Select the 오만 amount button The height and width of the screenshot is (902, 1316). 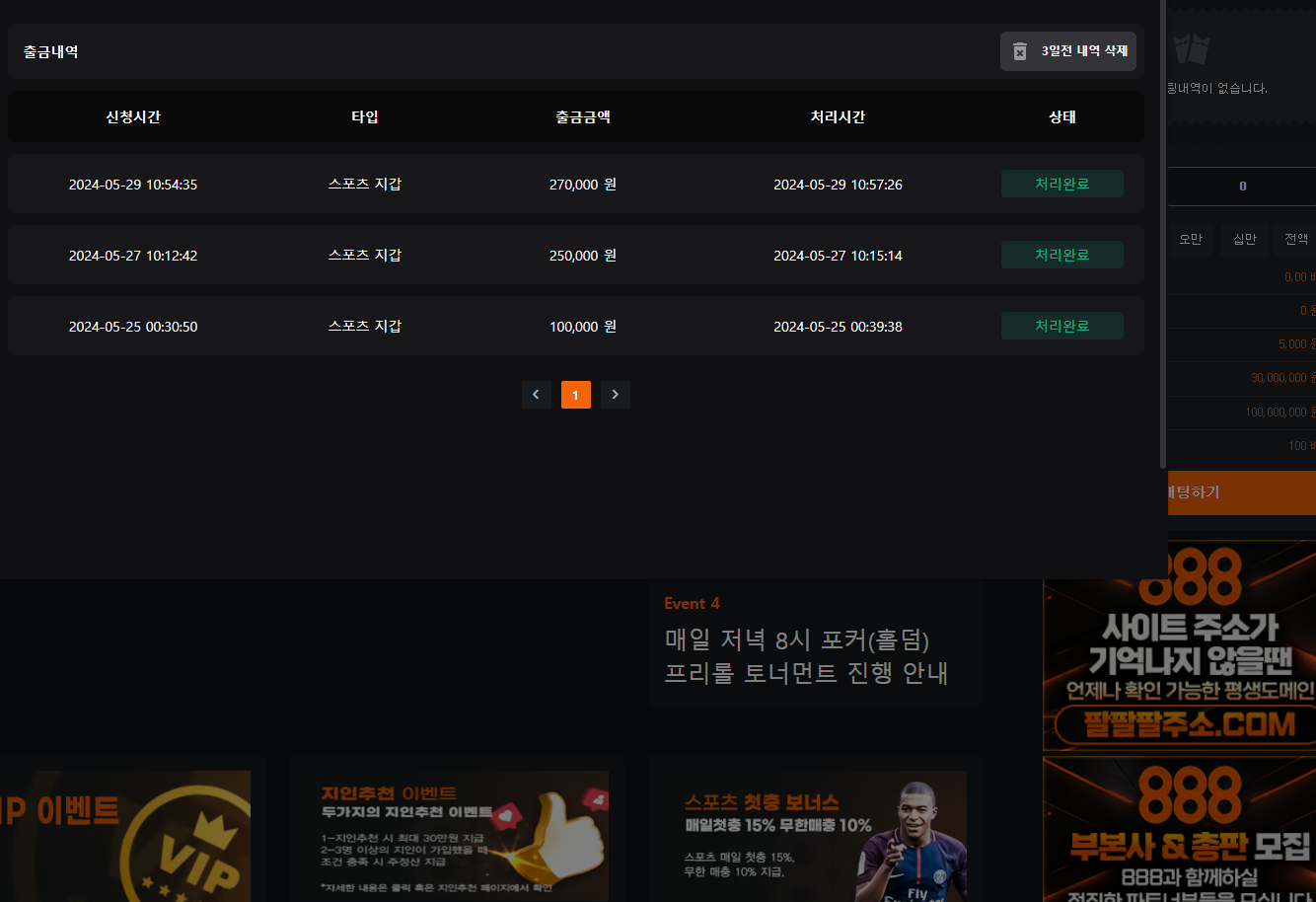click(1191, 240)
